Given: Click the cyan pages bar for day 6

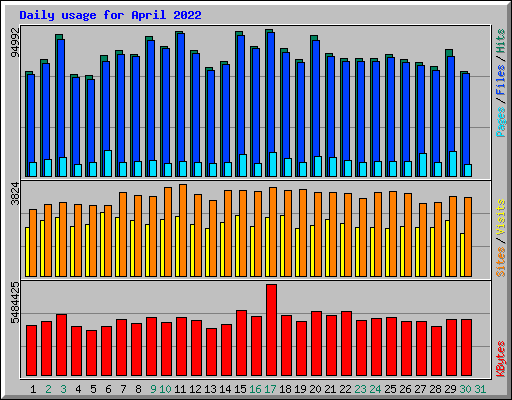Looking at the screenshot, I should [108, 163].
